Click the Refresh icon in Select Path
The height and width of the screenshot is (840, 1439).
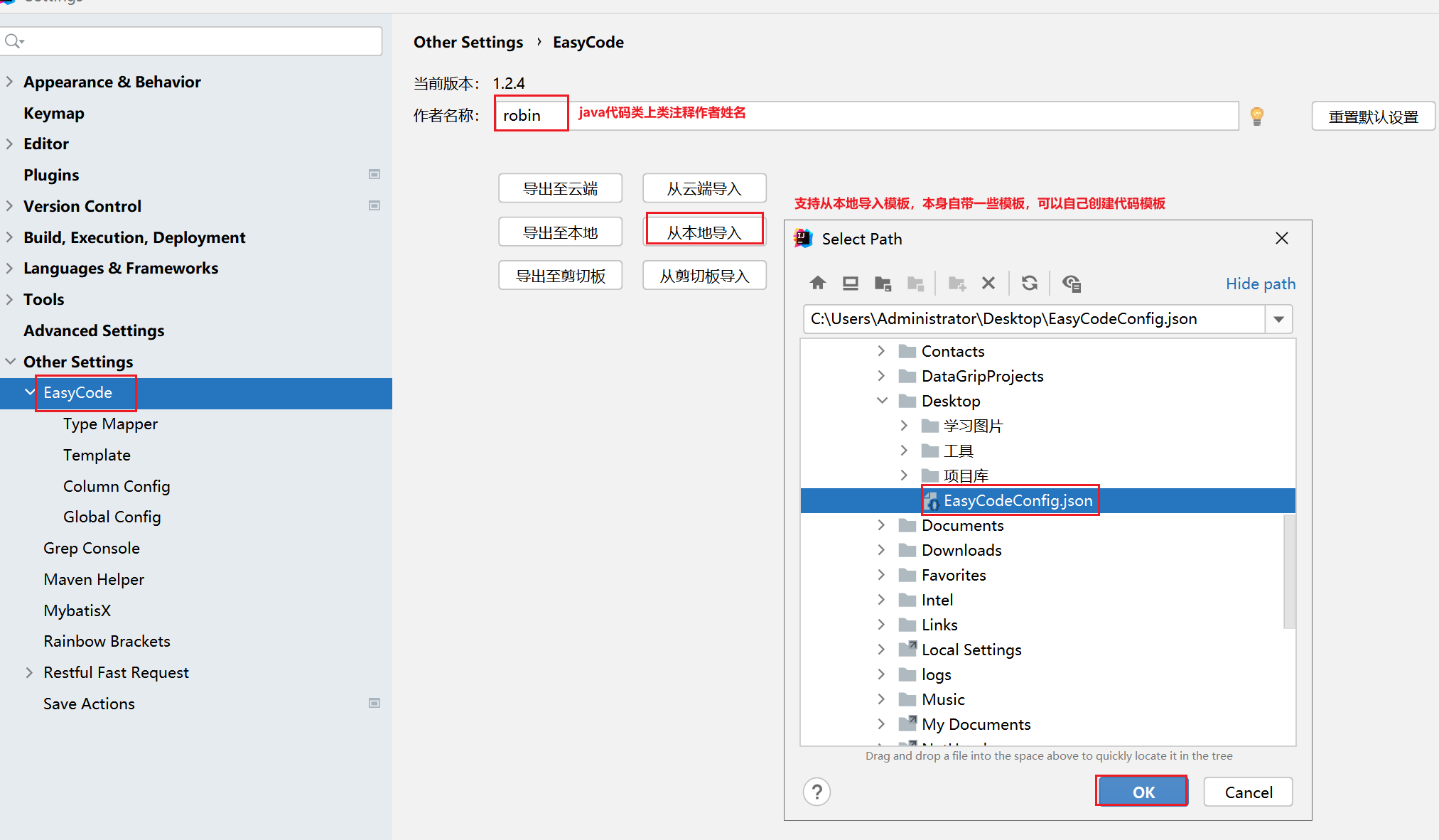point(1029,284)
